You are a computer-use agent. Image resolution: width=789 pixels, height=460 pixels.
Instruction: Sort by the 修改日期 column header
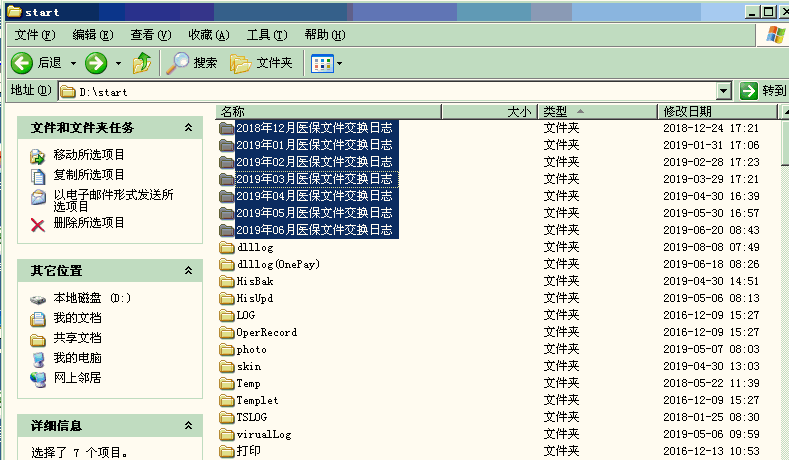(718, 111)
